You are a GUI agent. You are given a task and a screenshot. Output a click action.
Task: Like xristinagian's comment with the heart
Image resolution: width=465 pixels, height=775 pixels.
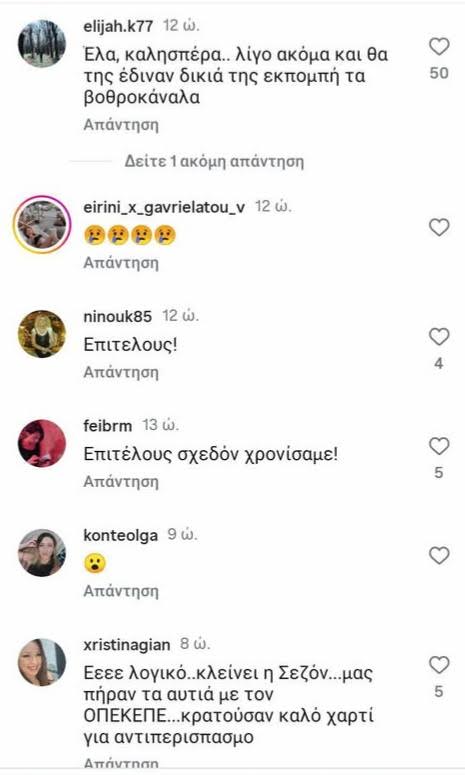point(439,665)
